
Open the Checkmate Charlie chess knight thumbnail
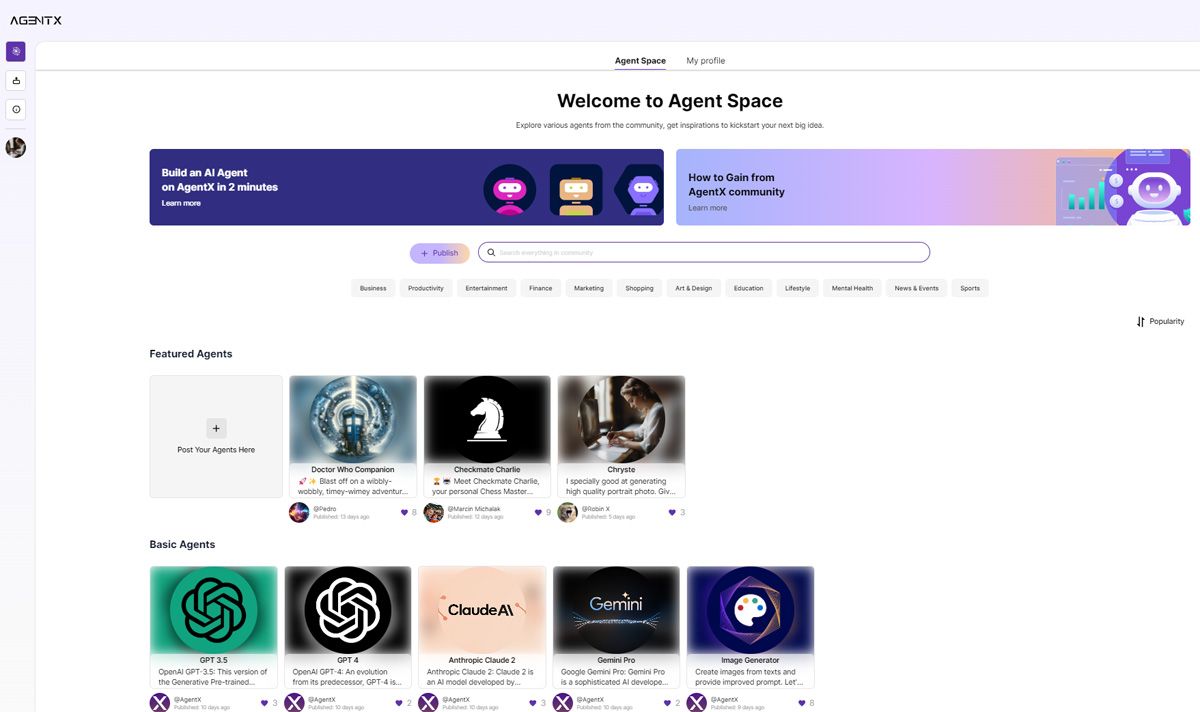click(487, 419)
